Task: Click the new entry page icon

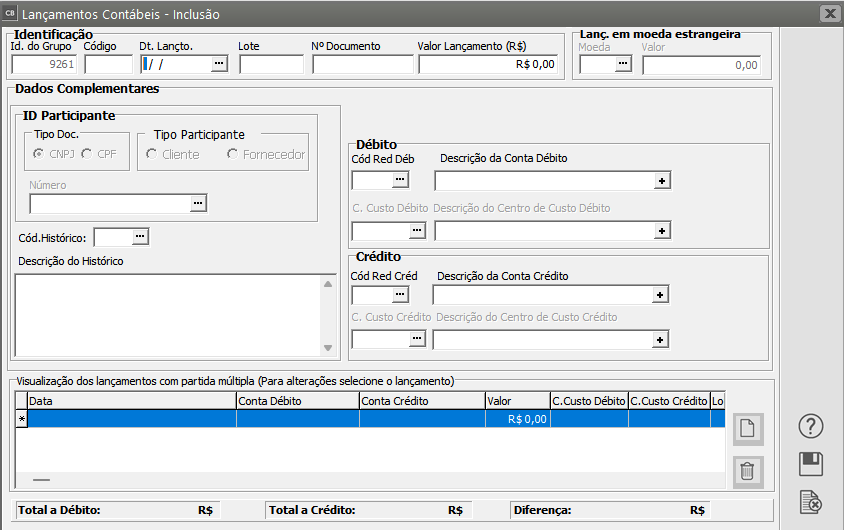Action: 748,430
